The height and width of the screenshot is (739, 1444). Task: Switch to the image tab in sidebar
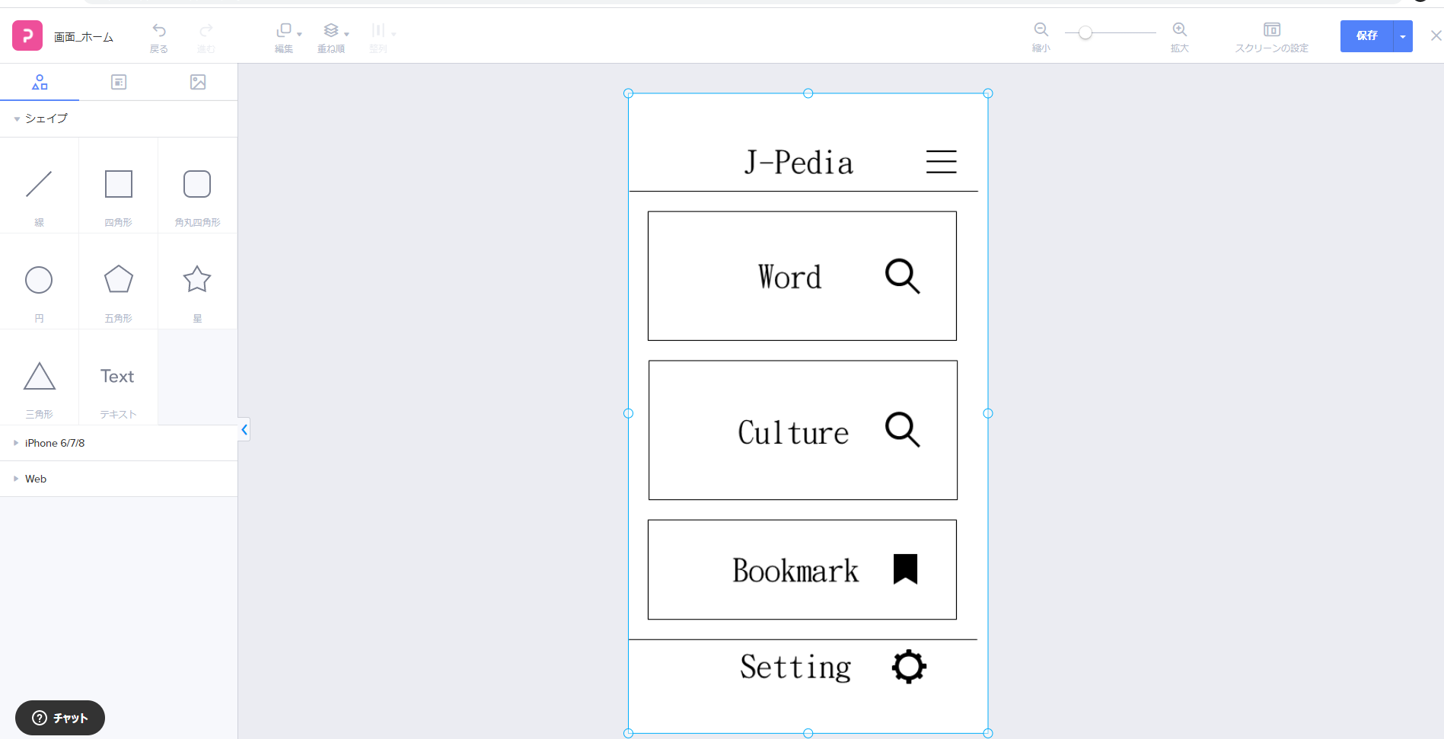pyautogui.click(x=198, y=82)
